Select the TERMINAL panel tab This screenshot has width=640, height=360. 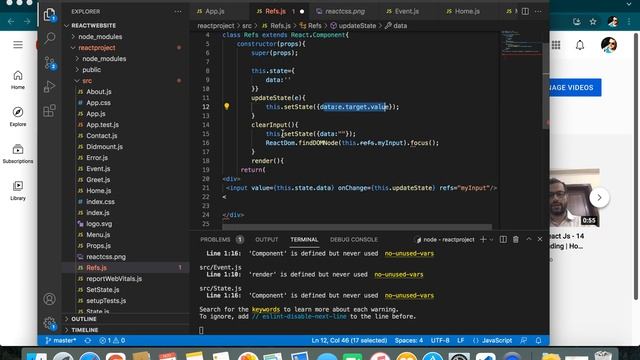tap(304, 240)
